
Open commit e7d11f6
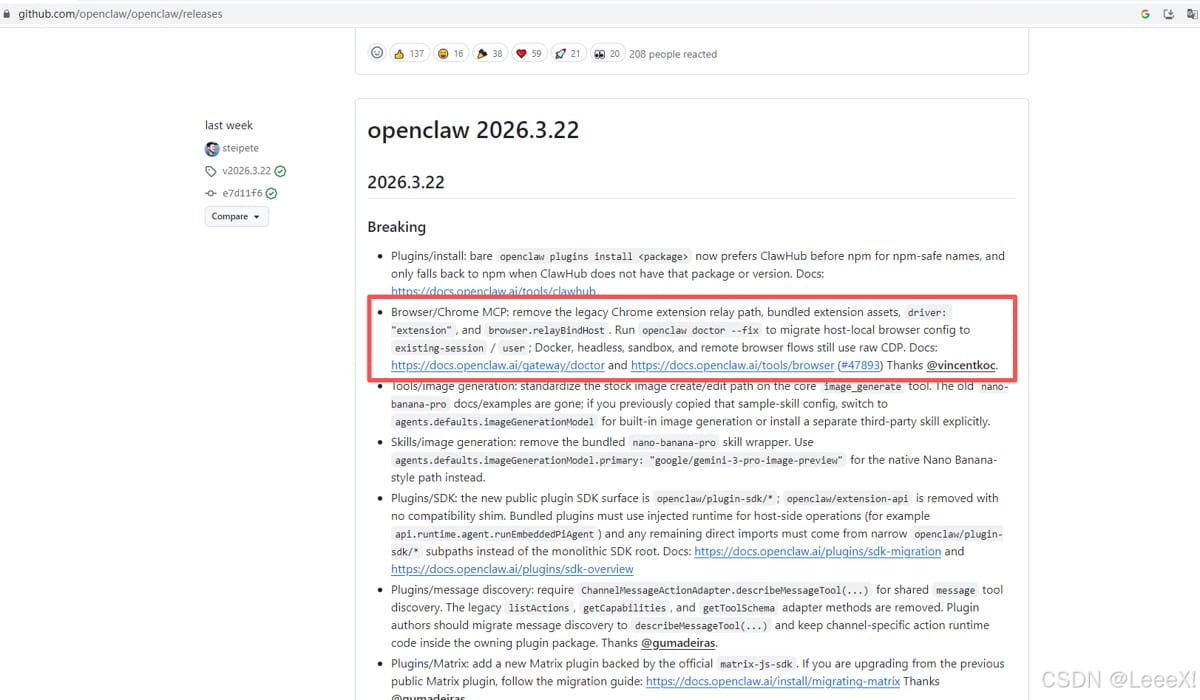click(x=242, y=193)
